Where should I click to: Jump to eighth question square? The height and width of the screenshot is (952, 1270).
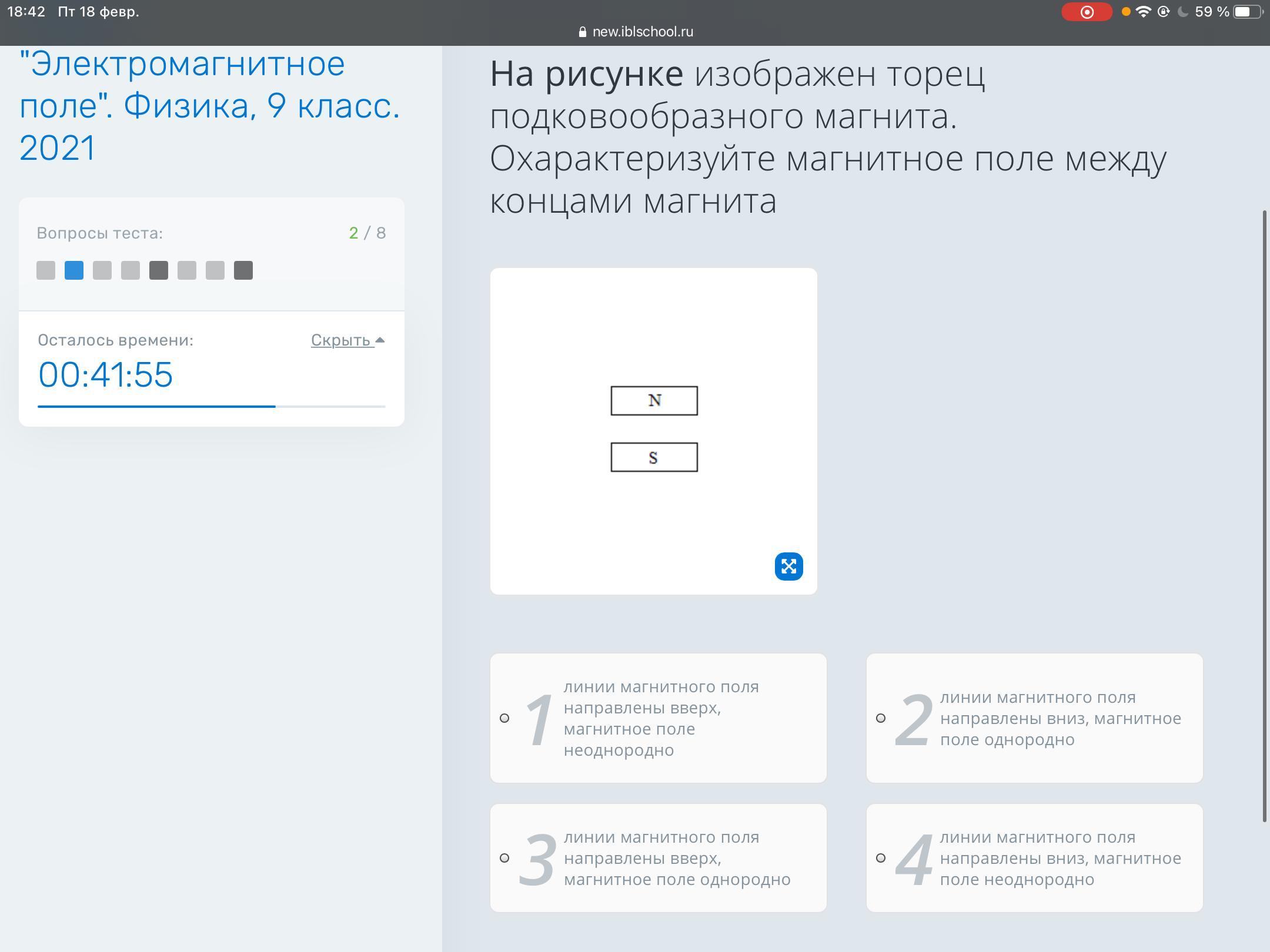pyautogui.click(x=243, y=270)
